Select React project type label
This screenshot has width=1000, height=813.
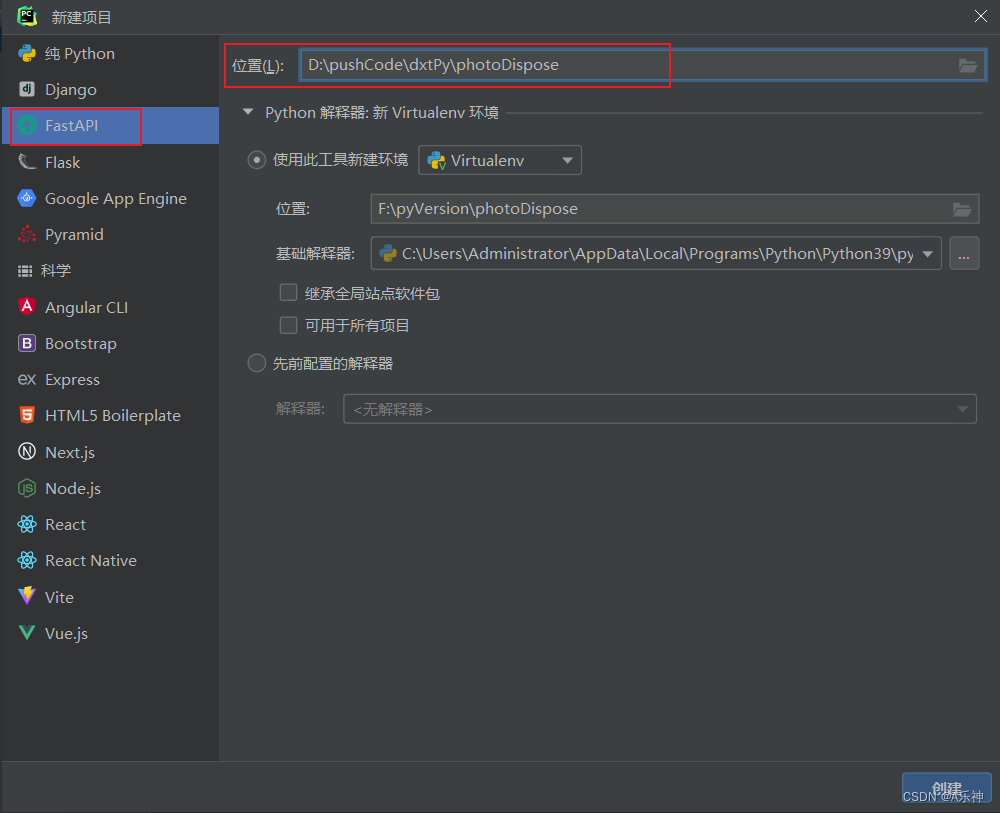coord(65,525)
